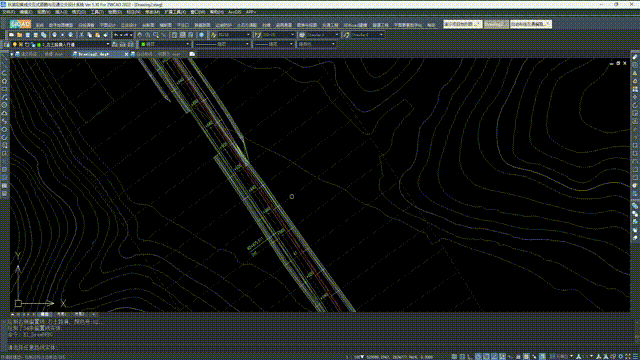The image size is (640, 360).
Task: Click the first white button beside the ribbon
Action: tap(463, 24)
